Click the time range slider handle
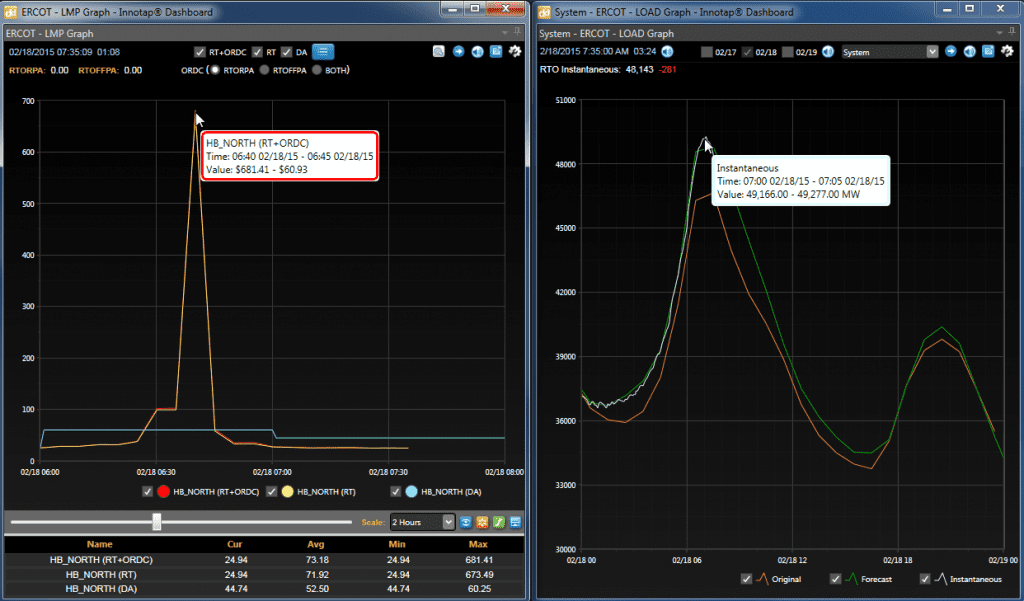Image resolution: width=1024 pixels, height=601 pixels. 157,521
